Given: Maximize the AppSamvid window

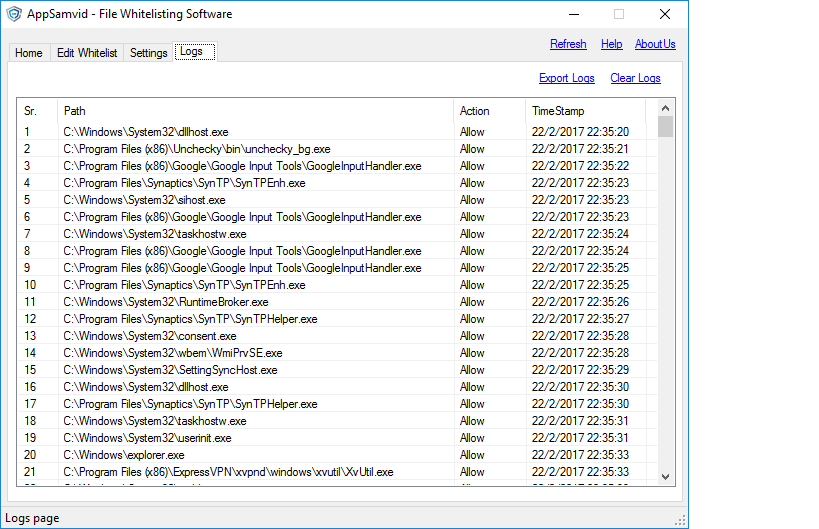Looking at the screenshot, I should tap(619, 14).
